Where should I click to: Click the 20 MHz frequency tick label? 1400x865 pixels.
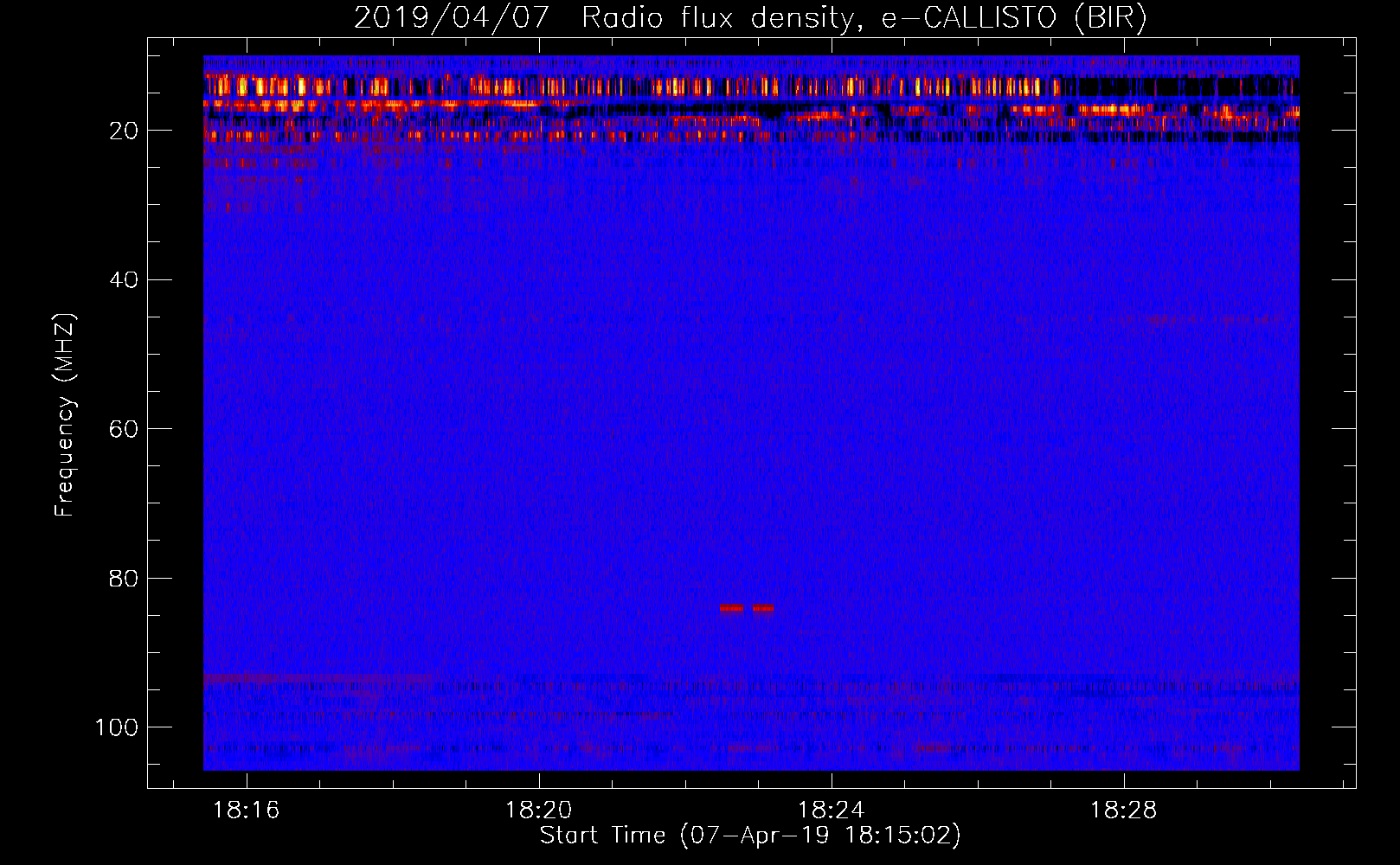pos(124,131)
